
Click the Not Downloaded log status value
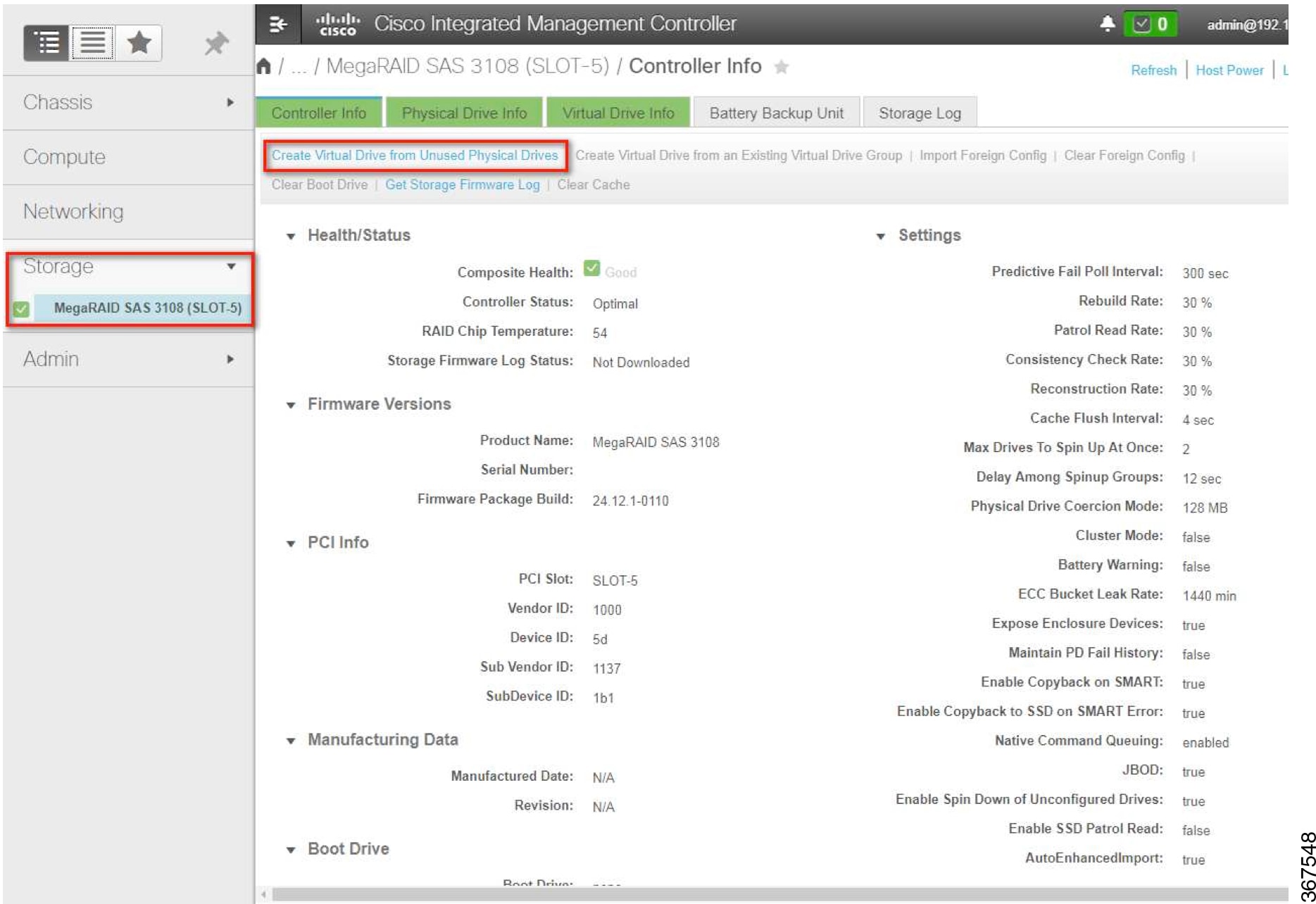pos(641,363)
